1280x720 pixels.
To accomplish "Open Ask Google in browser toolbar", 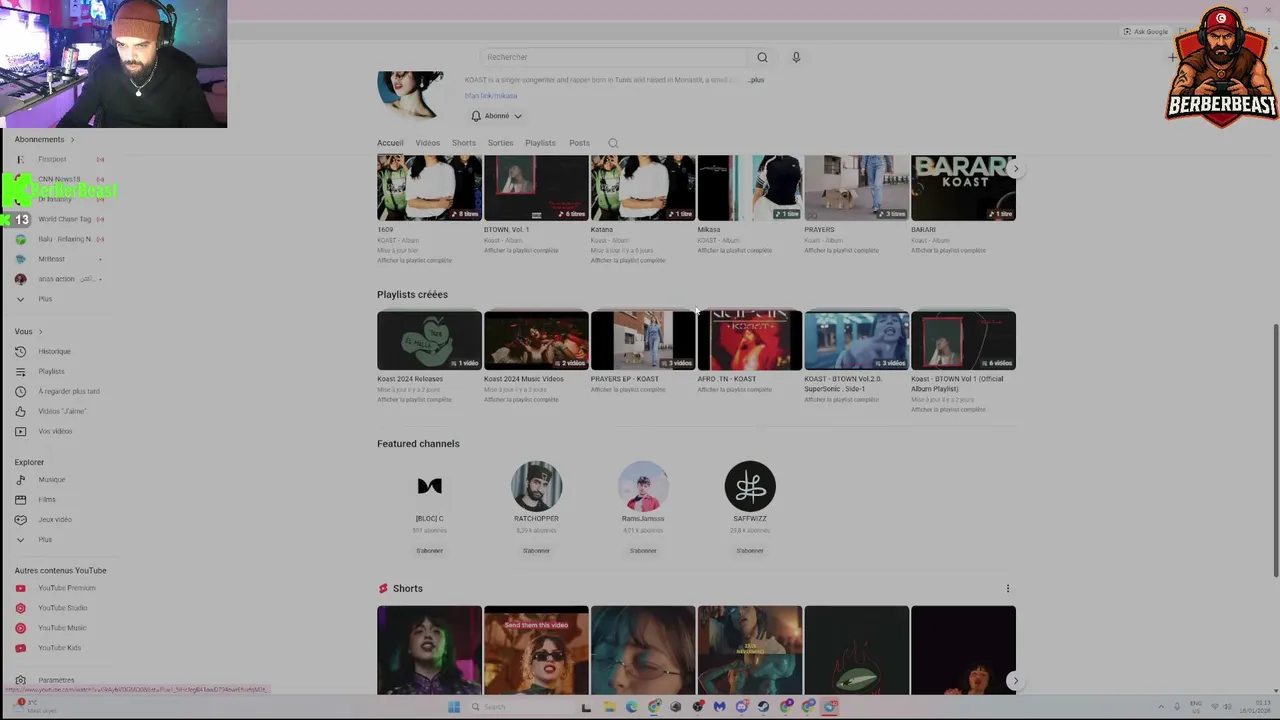I will pyautogui.click(x=1145, y=32).
